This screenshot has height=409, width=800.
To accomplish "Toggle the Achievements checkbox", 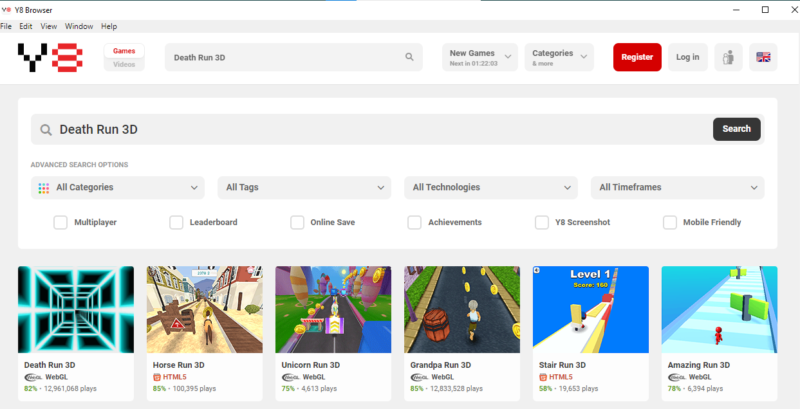I will click(x=414, y=222).
